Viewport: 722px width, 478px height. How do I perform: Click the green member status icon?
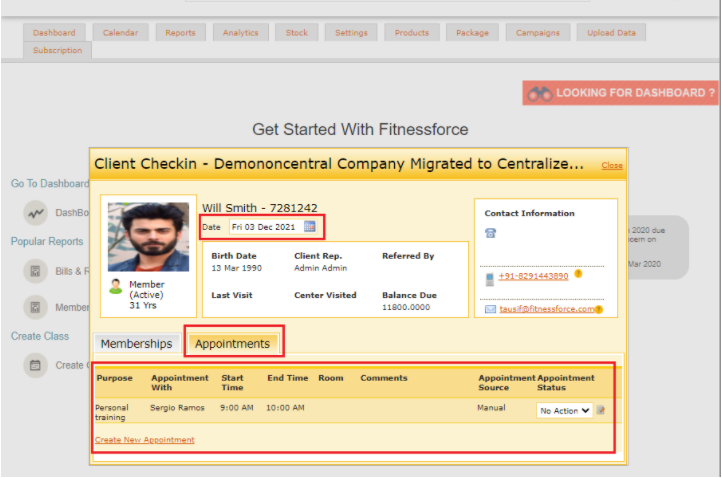coord(116,286)
